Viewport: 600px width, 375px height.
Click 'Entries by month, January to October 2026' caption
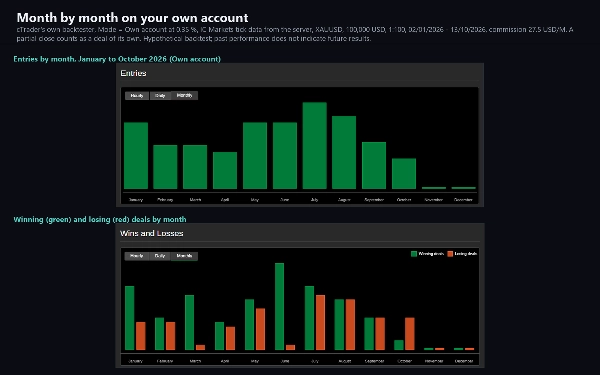coord(117,59)
